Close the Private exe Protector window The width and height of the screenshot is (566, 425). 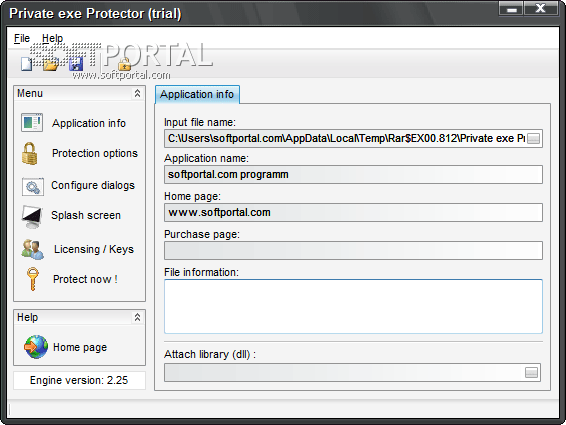pyautogui.click(x=540, y=8)
